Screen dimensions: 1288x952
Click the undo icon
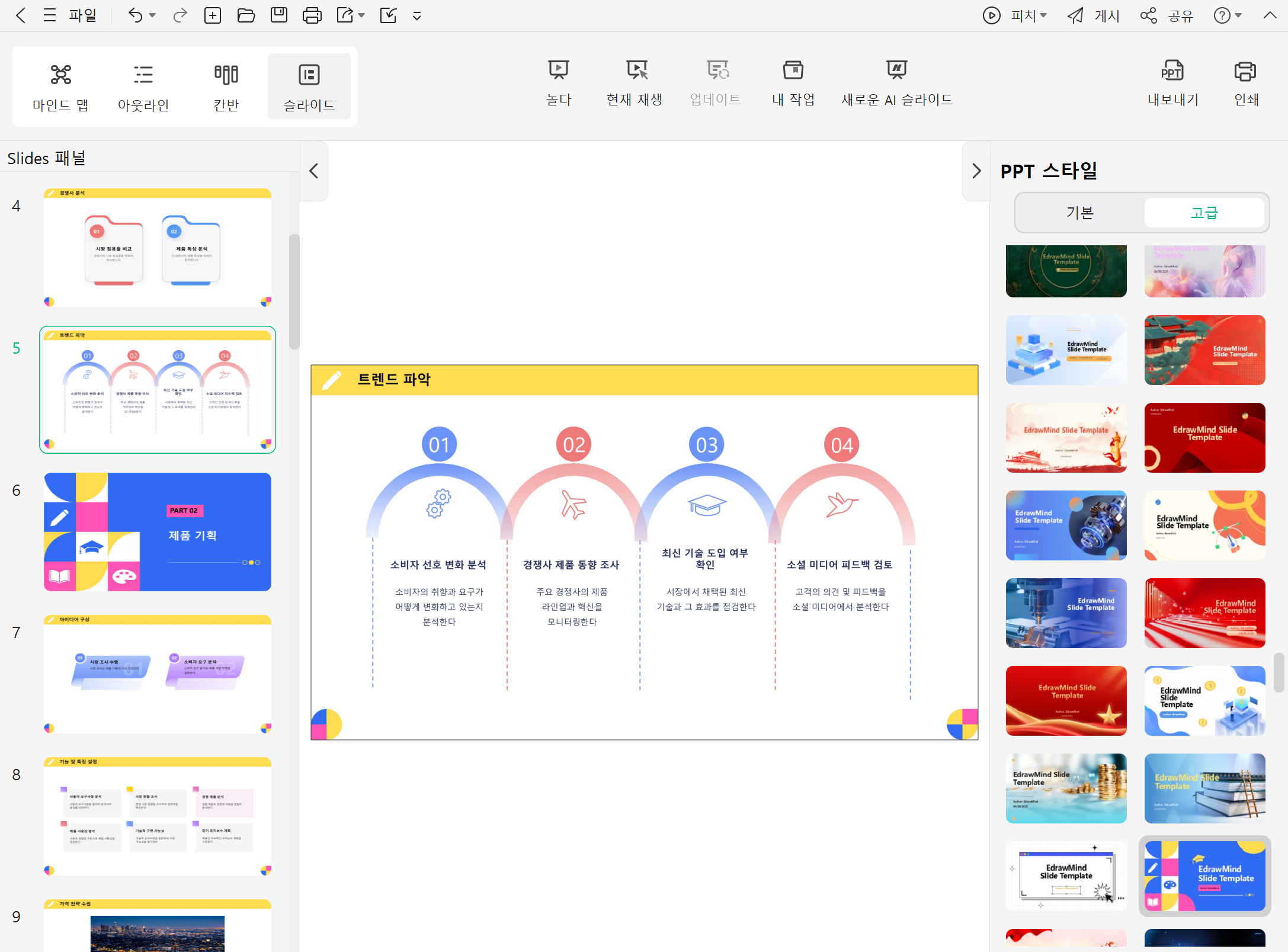(135, 15)
